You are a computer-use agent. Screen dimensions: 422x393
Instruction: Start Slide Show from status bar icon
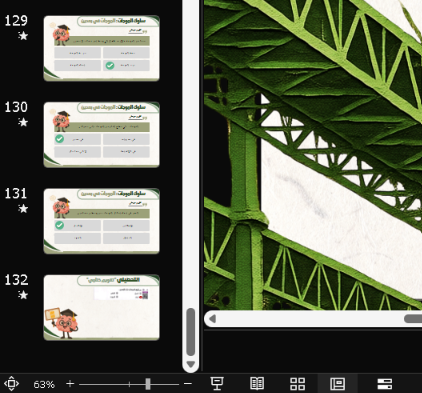(217, 384)
